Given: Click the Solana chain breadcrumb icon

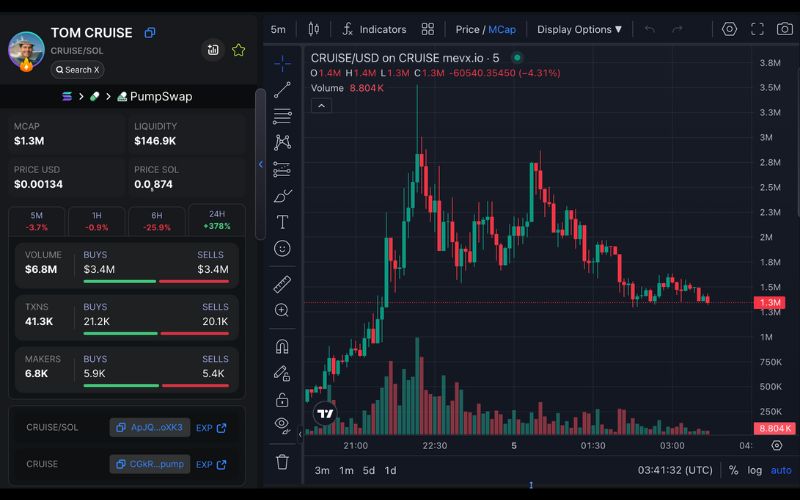Looking at the screenshot, I should point(67,96).
